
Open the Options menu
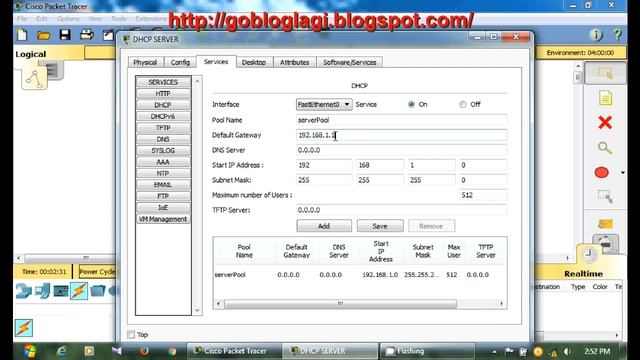click(68, 19)
